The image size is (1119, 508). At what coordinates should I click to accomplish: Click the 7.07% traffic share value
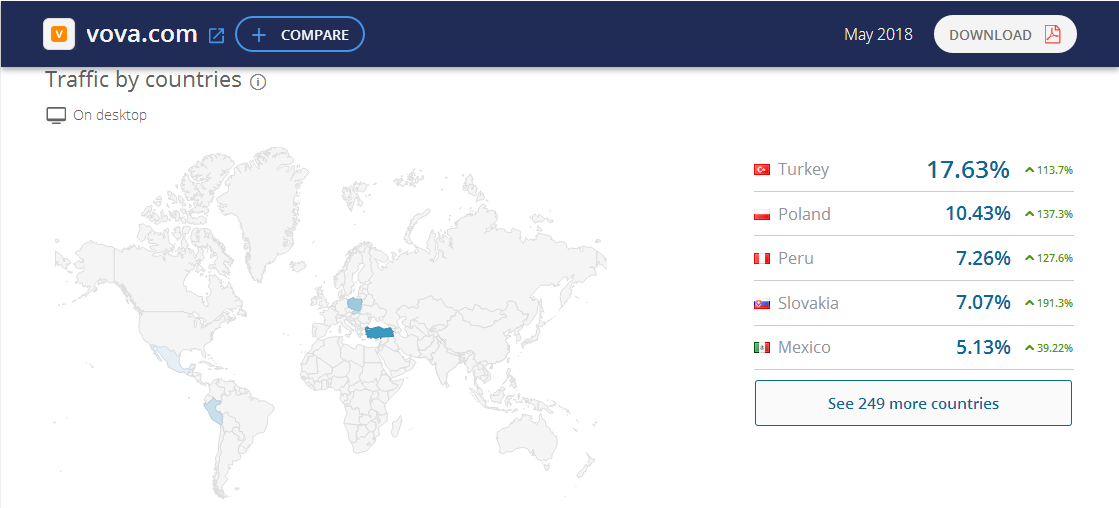click(983, 303)
